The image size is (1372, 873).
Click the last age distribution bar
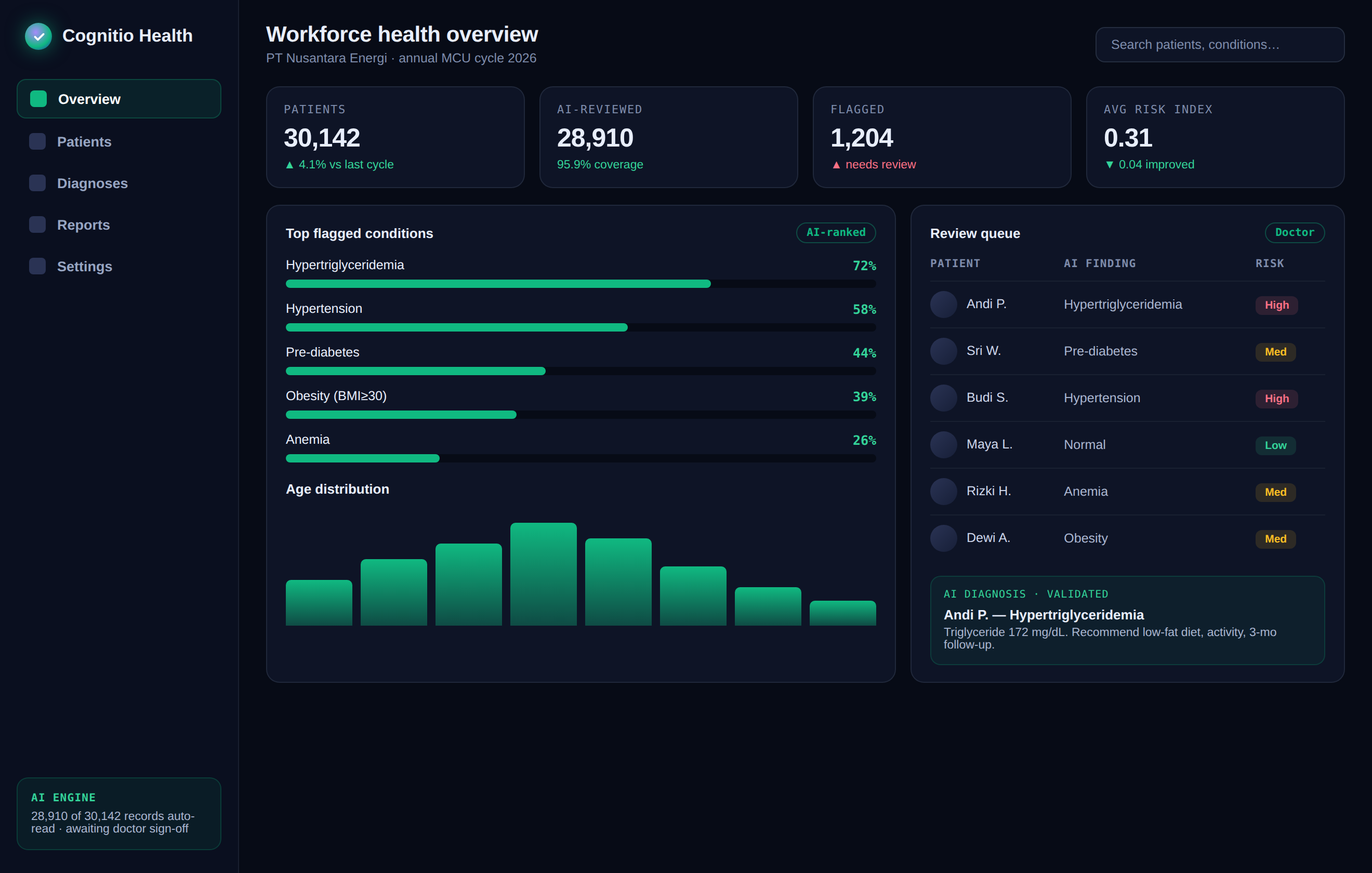point(842,613)
